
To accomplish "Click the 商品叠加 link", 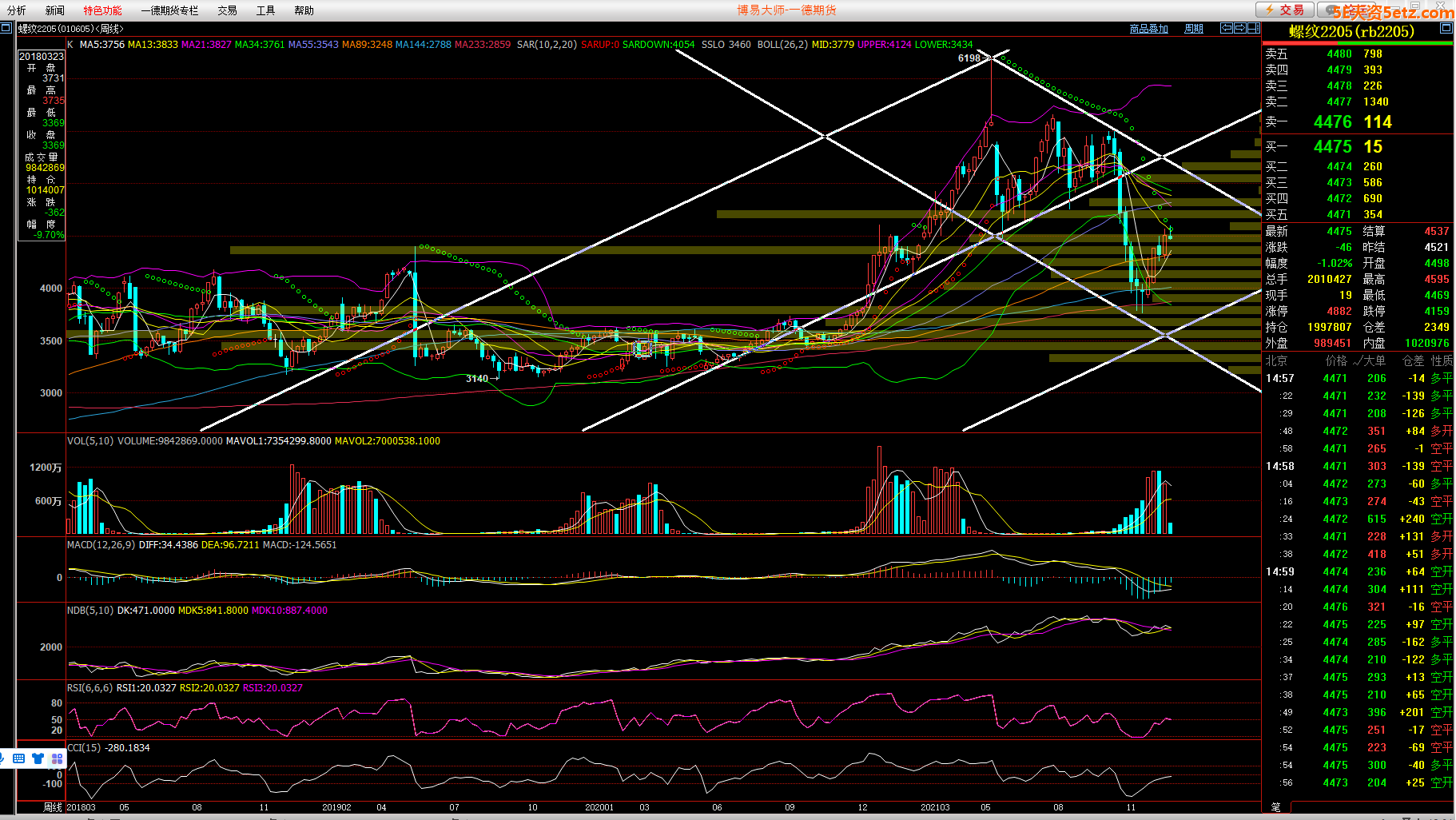I will coord(1149,29).
